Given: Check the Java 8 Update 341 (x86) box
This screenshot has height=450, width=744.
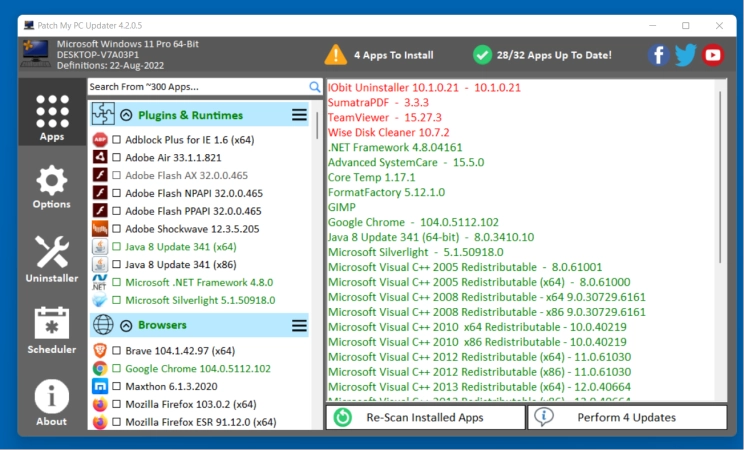Looking at the screenshot, I should click(116, 264).
